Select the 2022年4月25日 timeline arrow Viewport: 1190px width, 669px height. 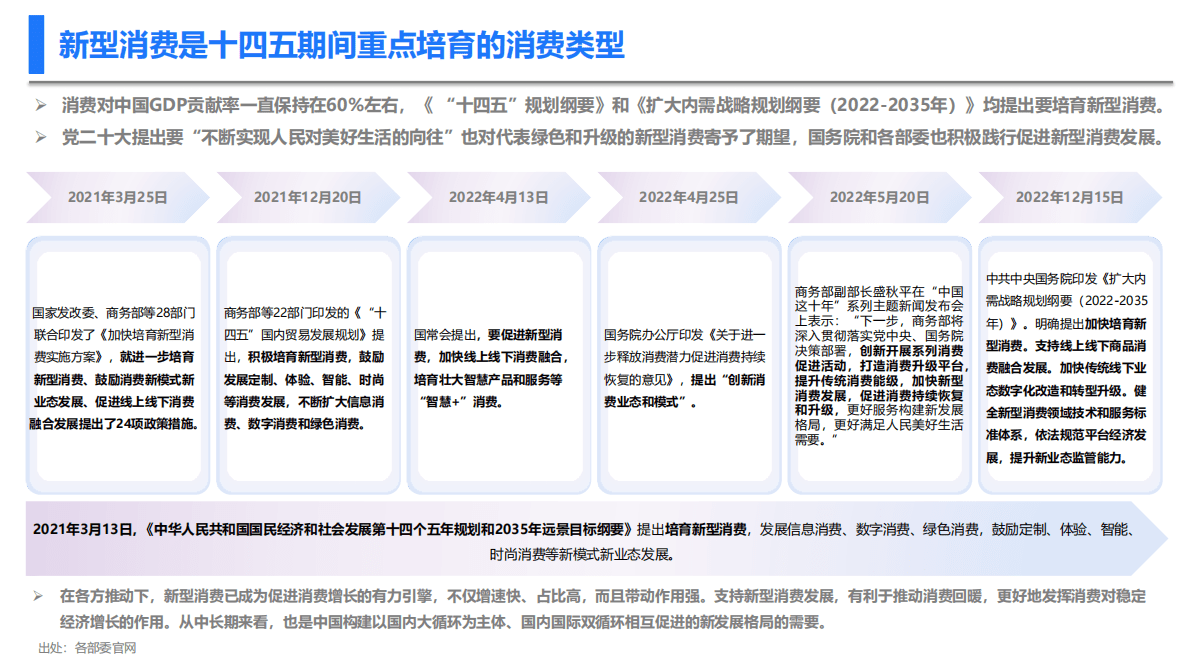(690, 197)
